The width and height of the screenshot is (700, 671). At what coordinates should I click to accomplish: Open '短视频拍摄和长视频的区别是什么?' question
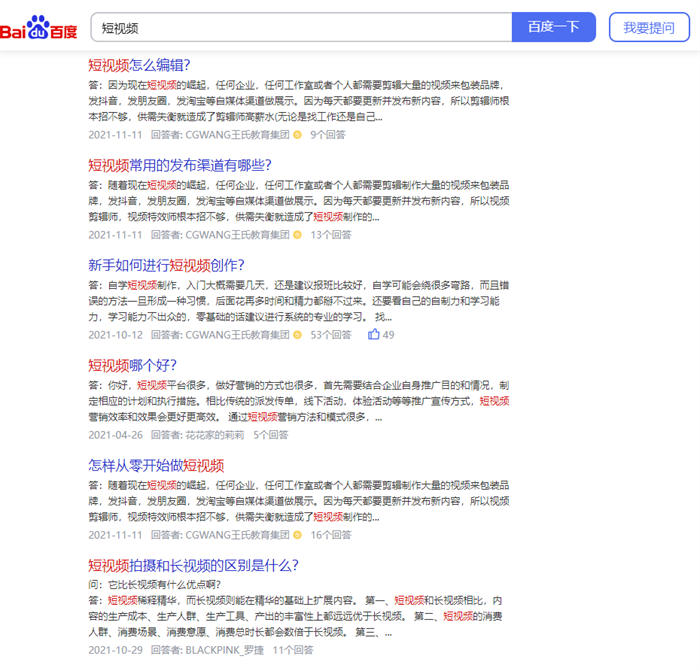coord(193,565)
